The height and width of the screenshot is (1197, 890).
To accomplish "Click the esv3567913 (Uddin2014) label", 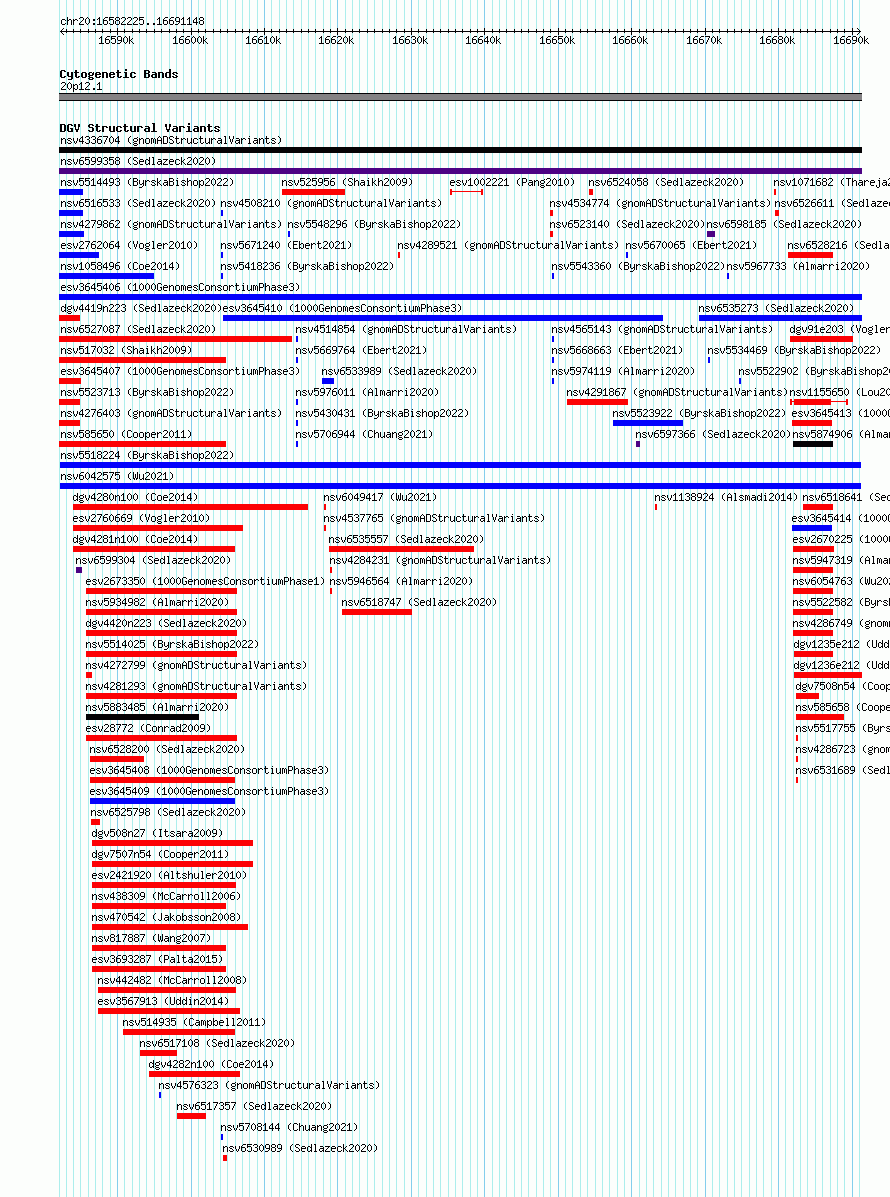I will tap(163, 1002).
